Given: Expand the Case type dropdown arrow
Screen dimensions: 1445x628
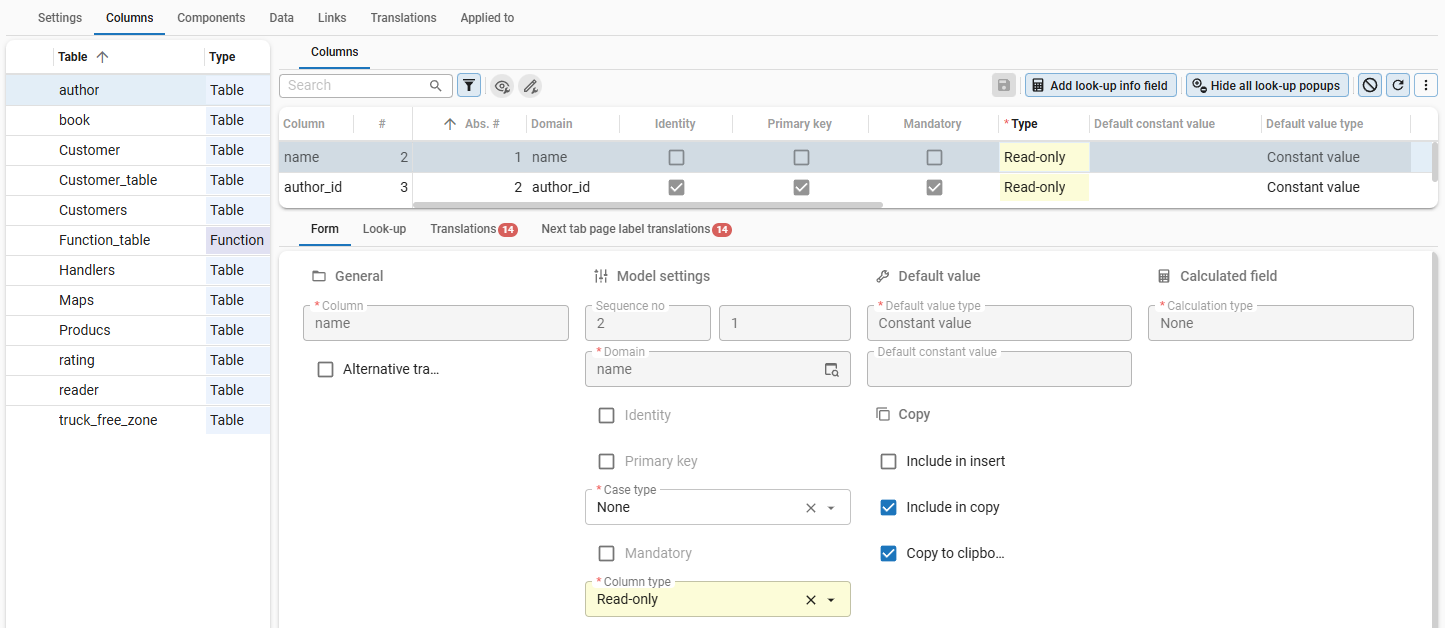Looking at the screenshot, I should tap(831, 508).
